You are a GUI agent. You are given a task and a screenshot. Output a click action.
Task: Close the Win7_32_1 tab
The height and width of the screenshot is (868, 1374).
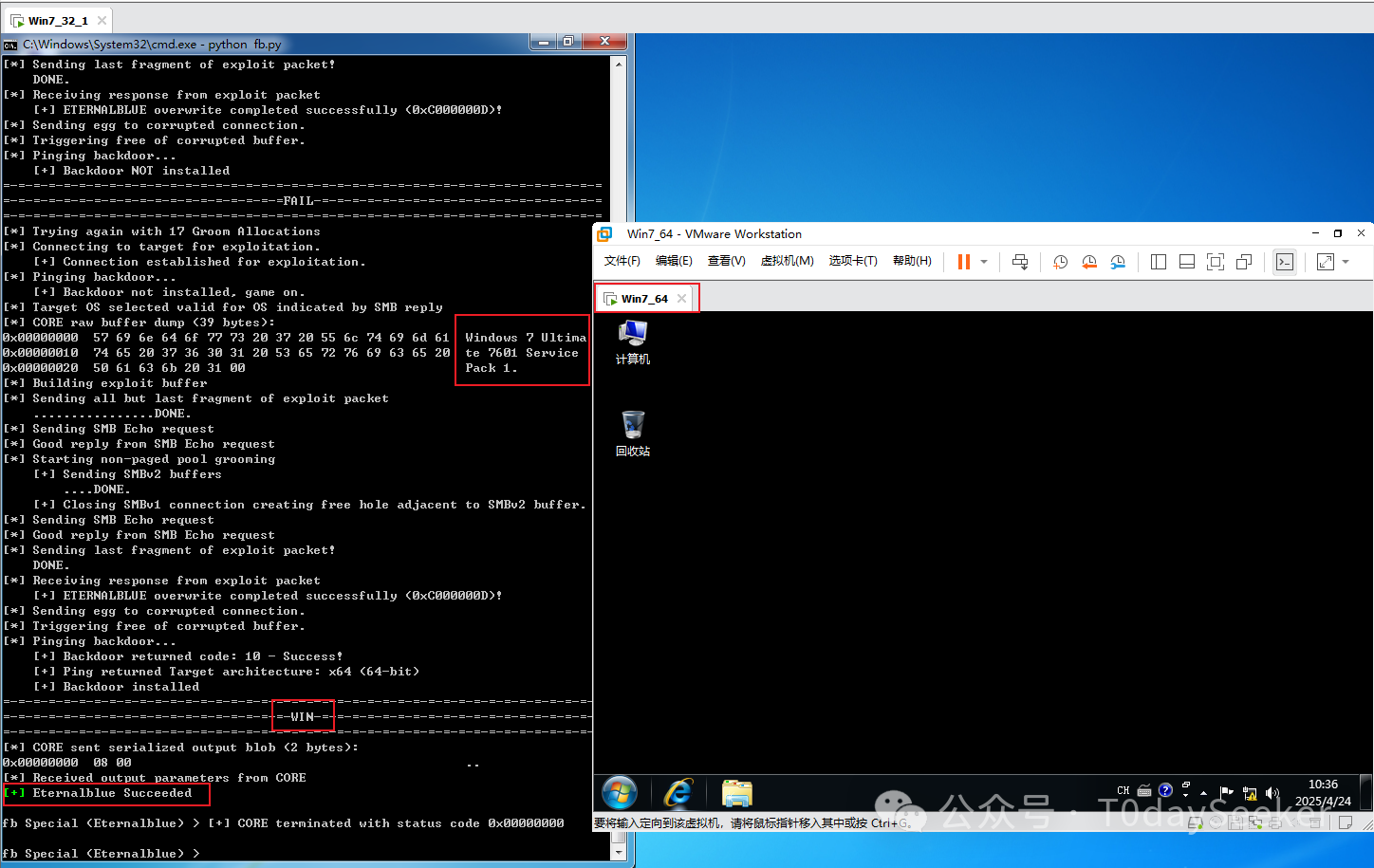tap(102, 20)
